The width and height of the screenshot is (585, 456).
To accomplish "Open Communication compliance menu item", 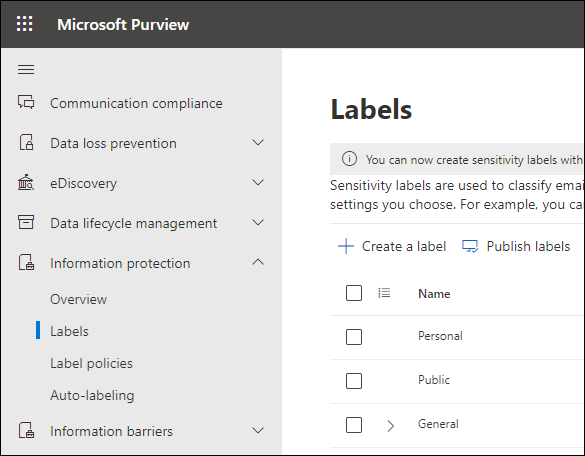I will click(x=136, y=103).
